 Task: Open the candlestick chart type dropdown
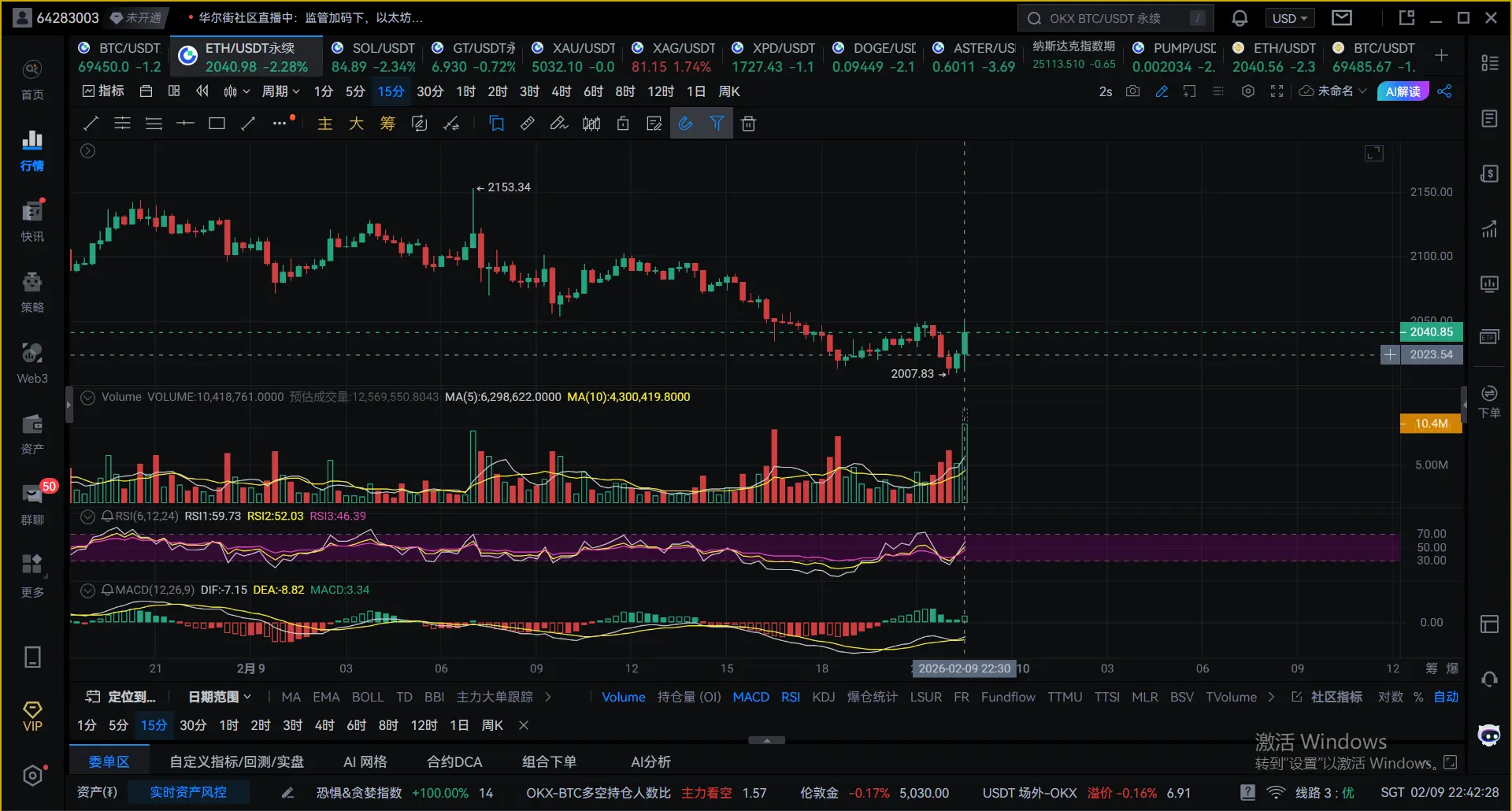coord(236,91)
